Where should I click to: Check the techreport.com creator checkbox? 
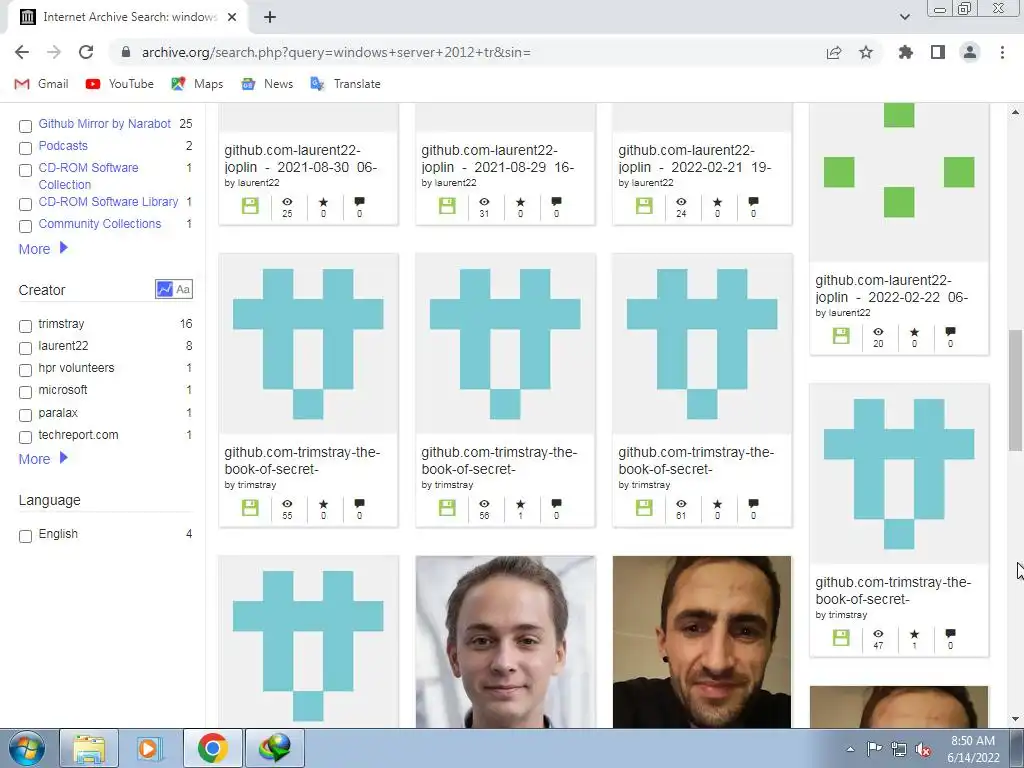coord(25,438)
